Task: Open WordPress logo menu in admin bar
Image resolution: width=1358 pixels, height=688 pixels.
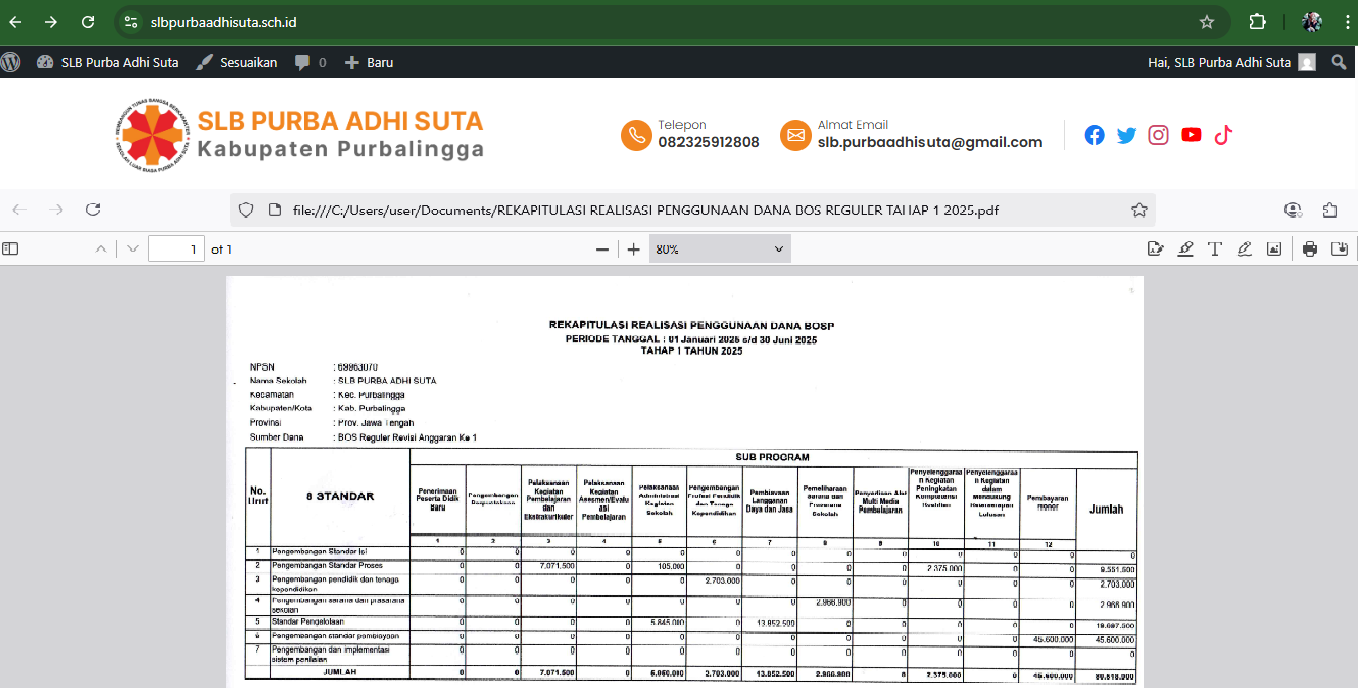Action: 11,62
